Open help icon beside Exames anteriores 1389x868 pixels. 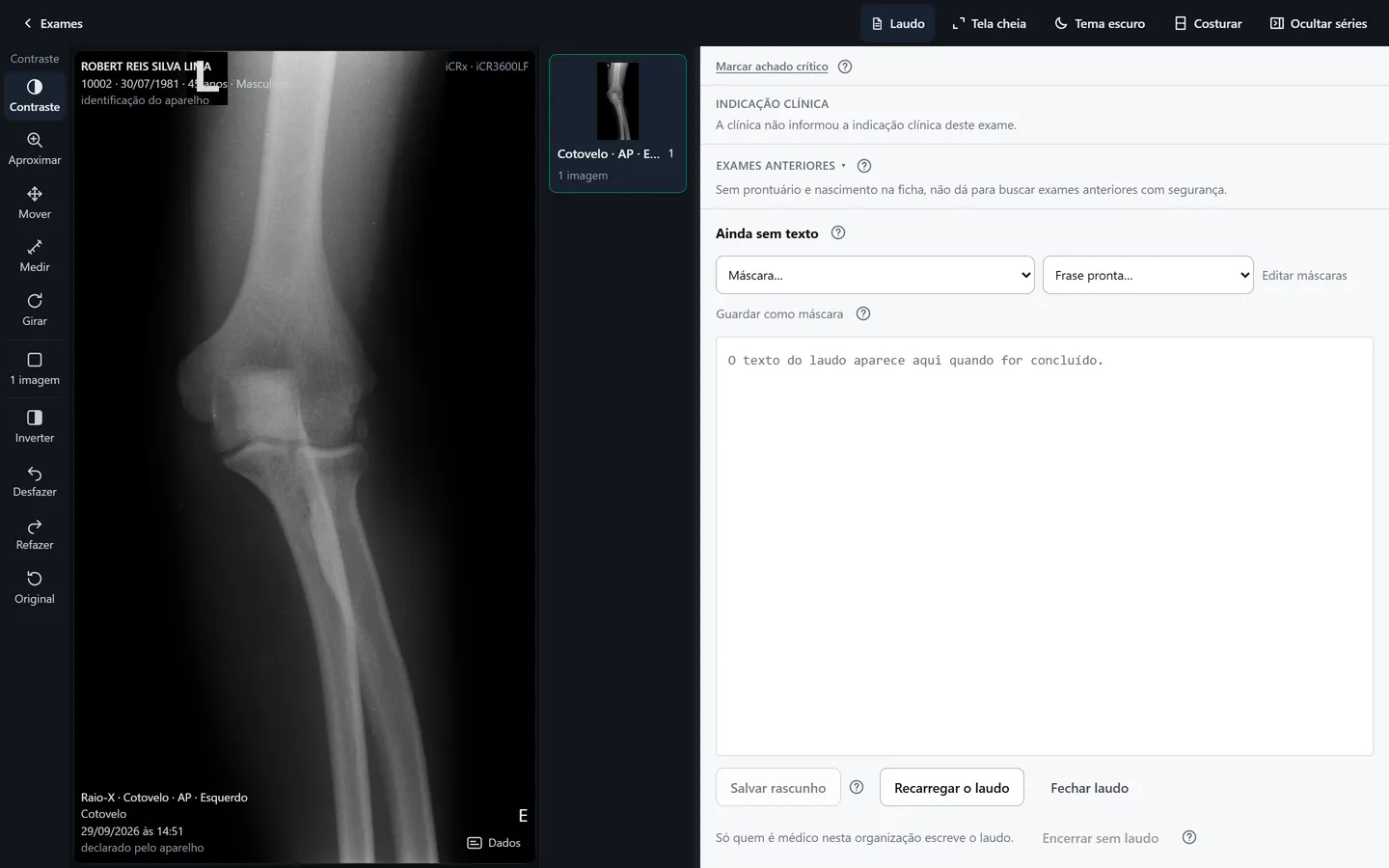(x=864, y=166)
